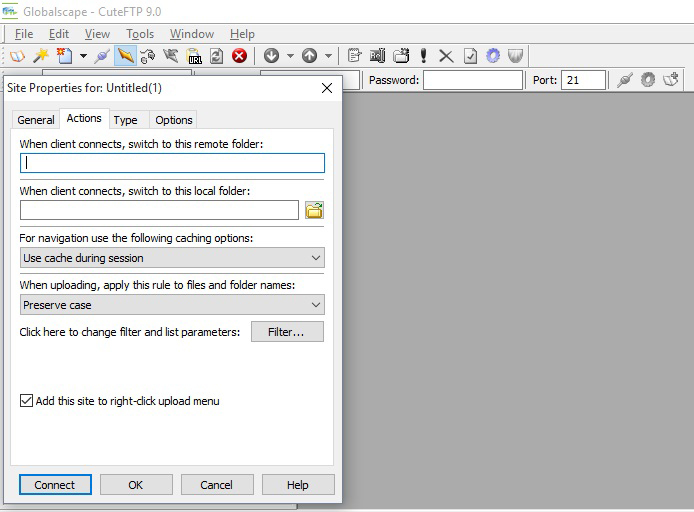Click the Cancel button
This screenshot has width=694, height=512.
[x=217, y=485]
